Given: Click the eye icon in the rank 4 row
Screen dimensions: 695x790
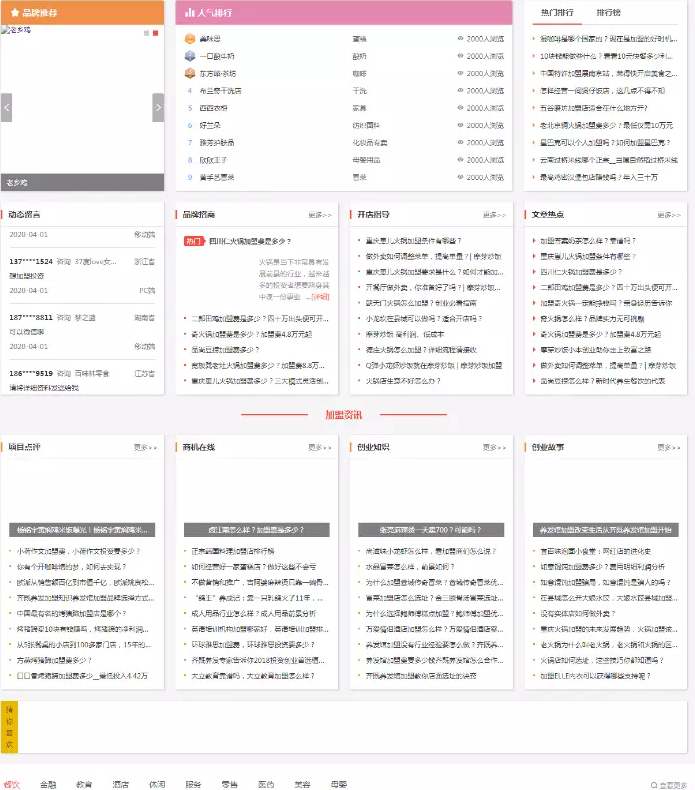Looking at the screenshot, I should coord(460,91).
